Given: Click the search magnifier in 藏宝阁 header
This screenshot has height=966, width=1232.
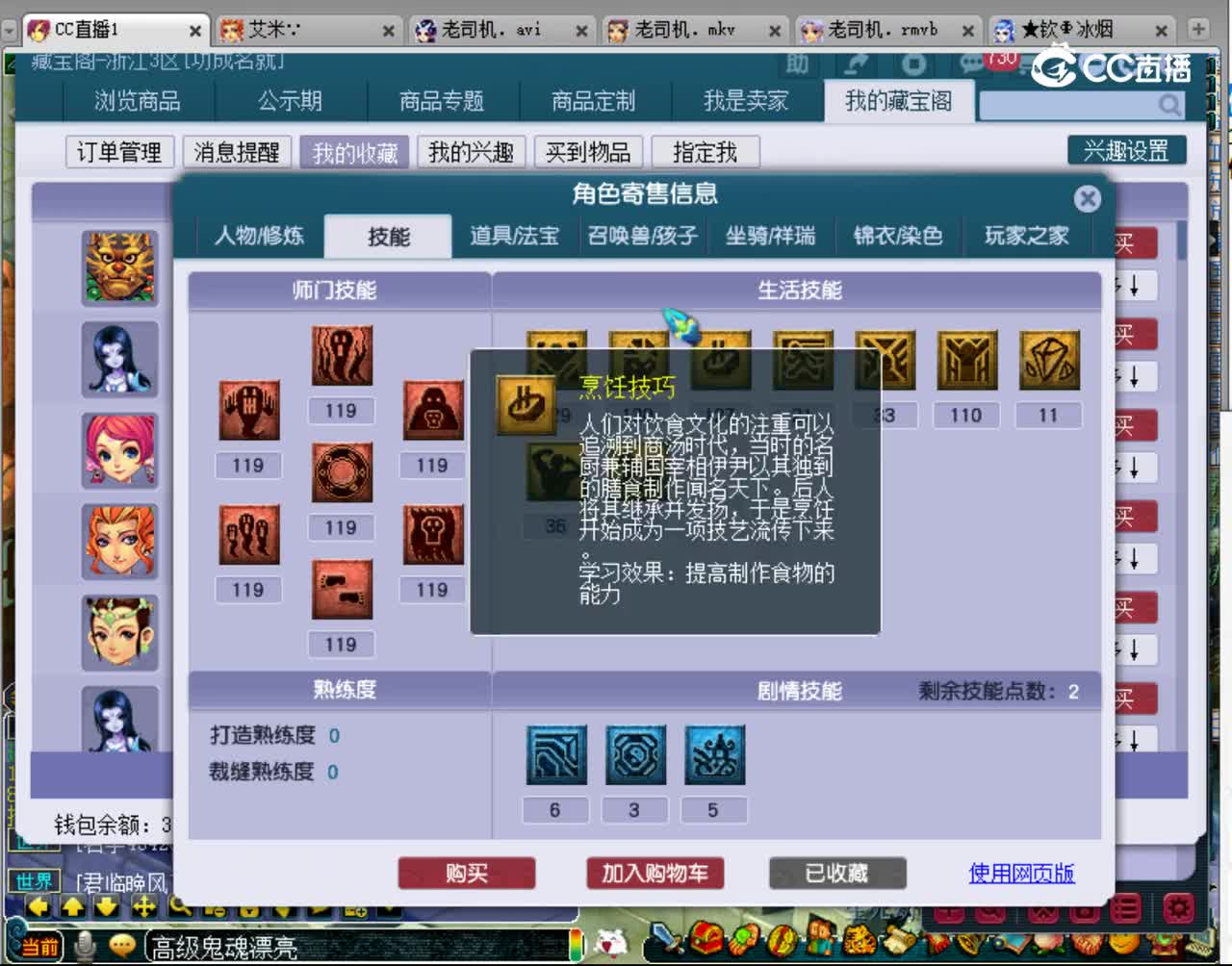Looking at the screenshot, I should coord(1169,104).
